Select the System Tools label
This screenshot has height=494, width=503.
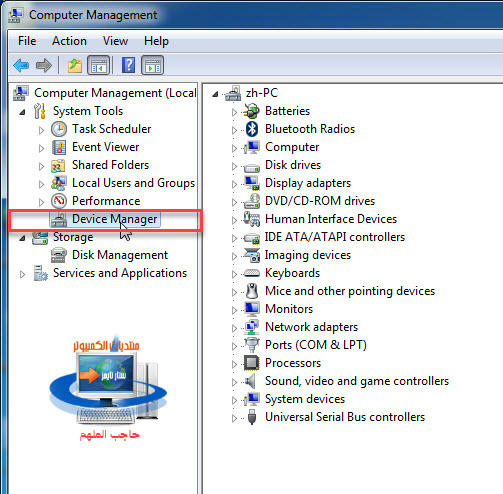88,111
